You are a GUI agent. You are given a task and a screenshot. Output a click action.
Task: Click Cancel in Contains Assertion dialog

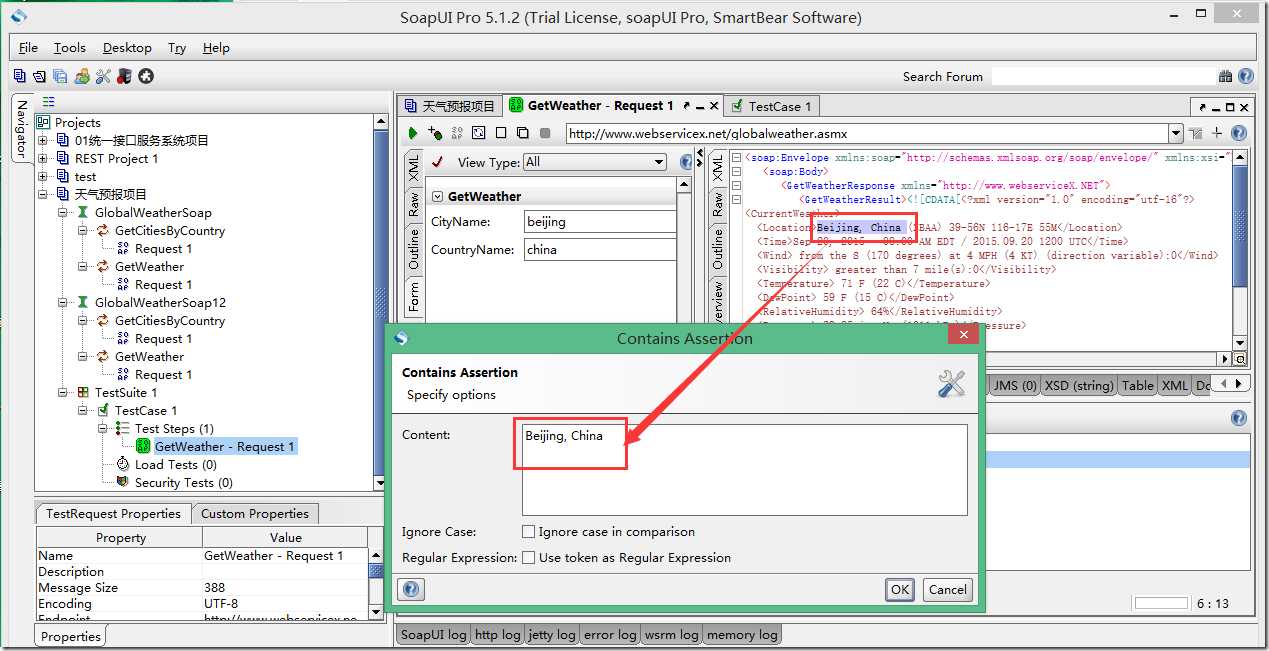point(947,590)
